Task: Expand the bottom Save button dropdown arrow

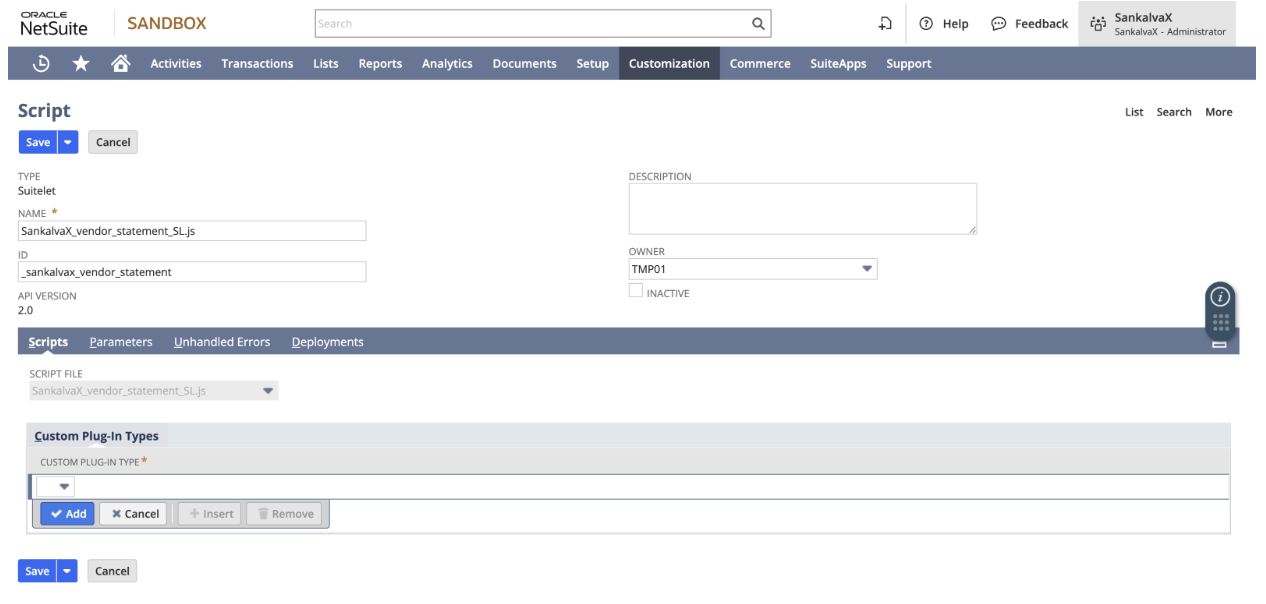Action: (67, 571)
